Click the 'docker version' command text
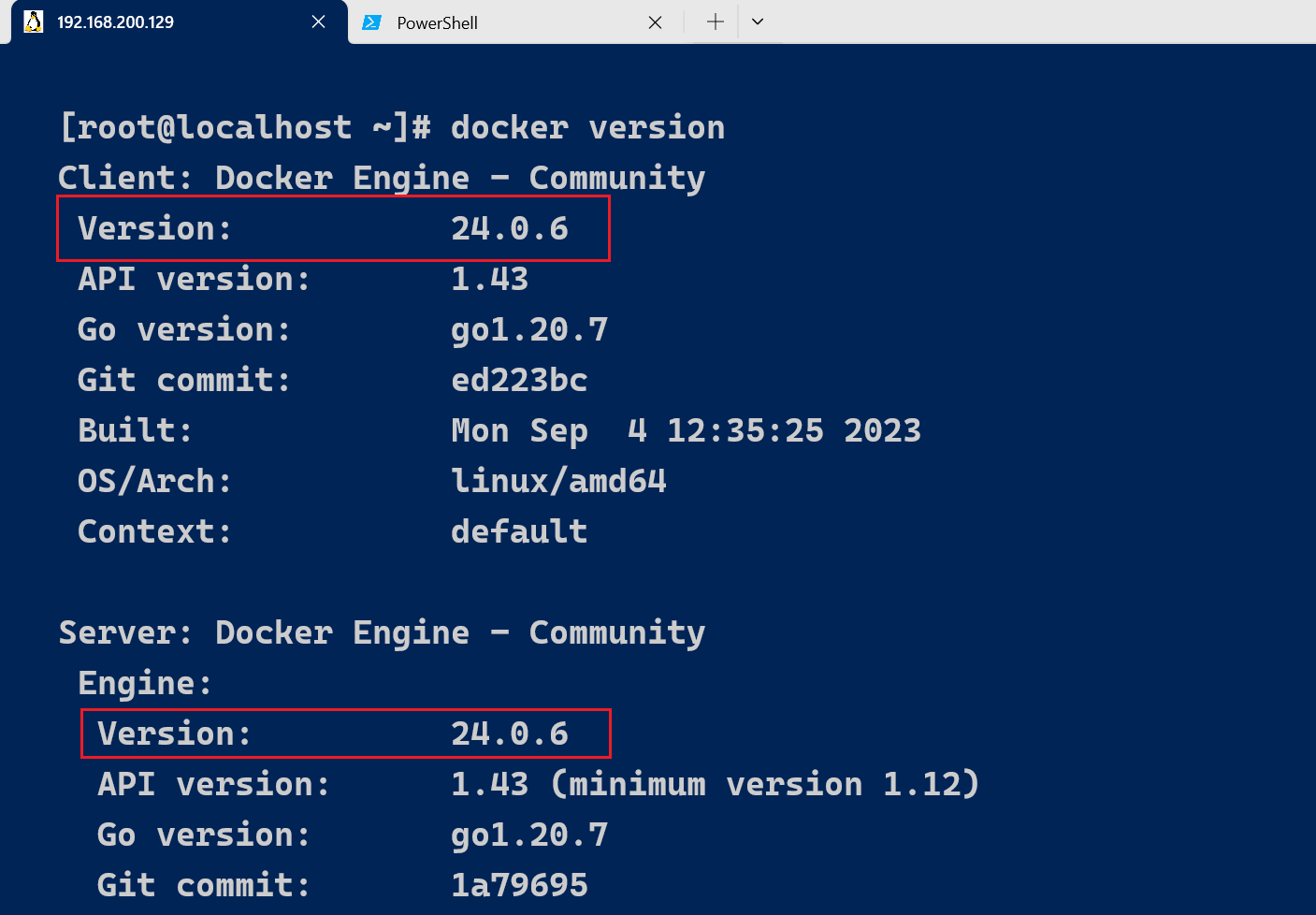1316x915 pixels. coord(587,127)
